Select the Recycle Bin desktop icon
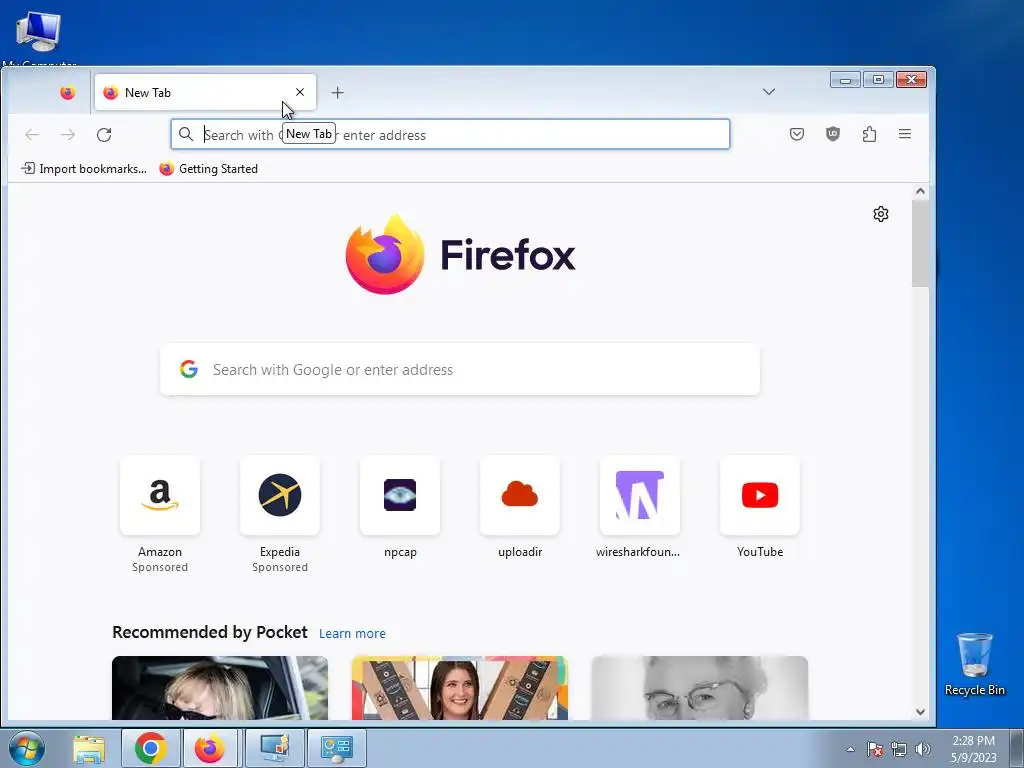 pyautogui.click(x=974, y=664)
